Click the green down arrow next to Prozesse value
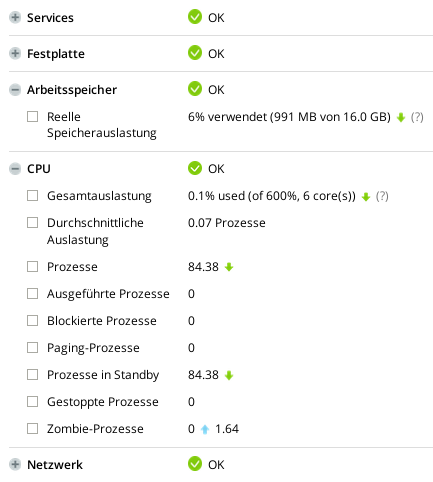 pos(229,267)
